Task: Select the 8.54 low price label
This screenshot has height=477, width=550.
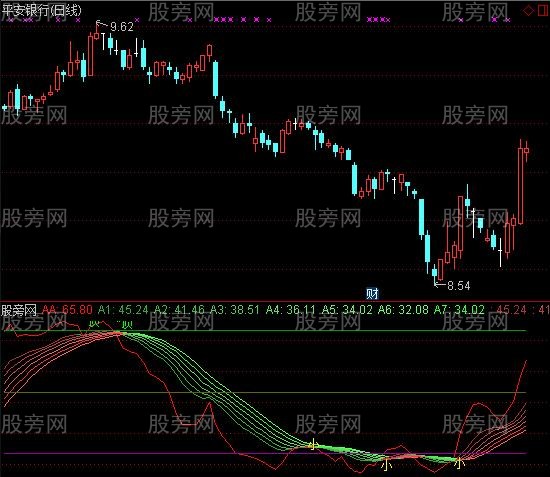Action: (x=458, y=285)
